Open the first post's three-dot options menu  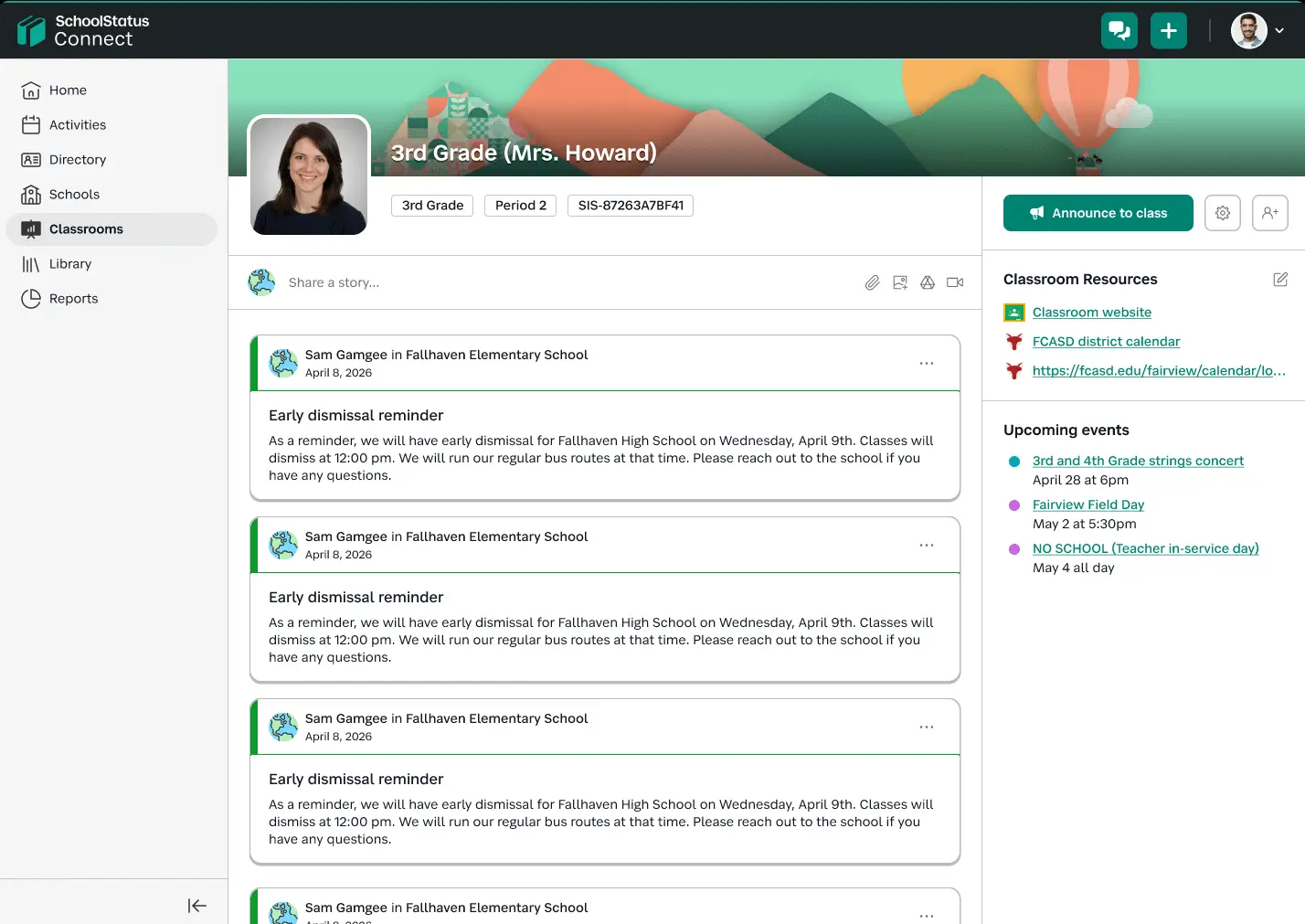(927, 364)
